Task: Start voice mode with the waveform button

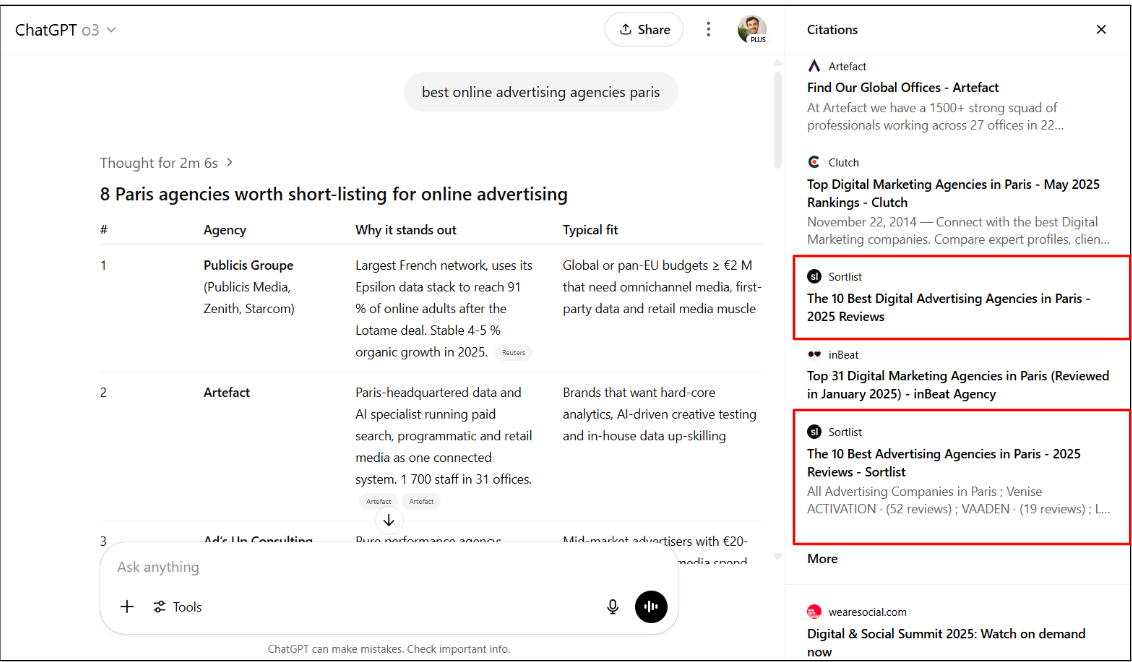Action: coord(650,606)
